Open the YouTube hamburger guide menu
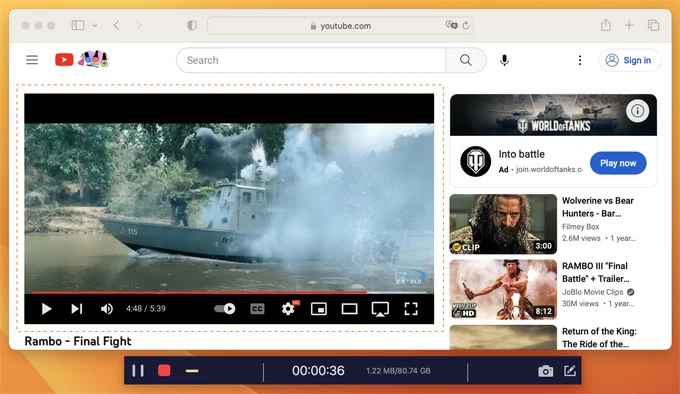 32,60
